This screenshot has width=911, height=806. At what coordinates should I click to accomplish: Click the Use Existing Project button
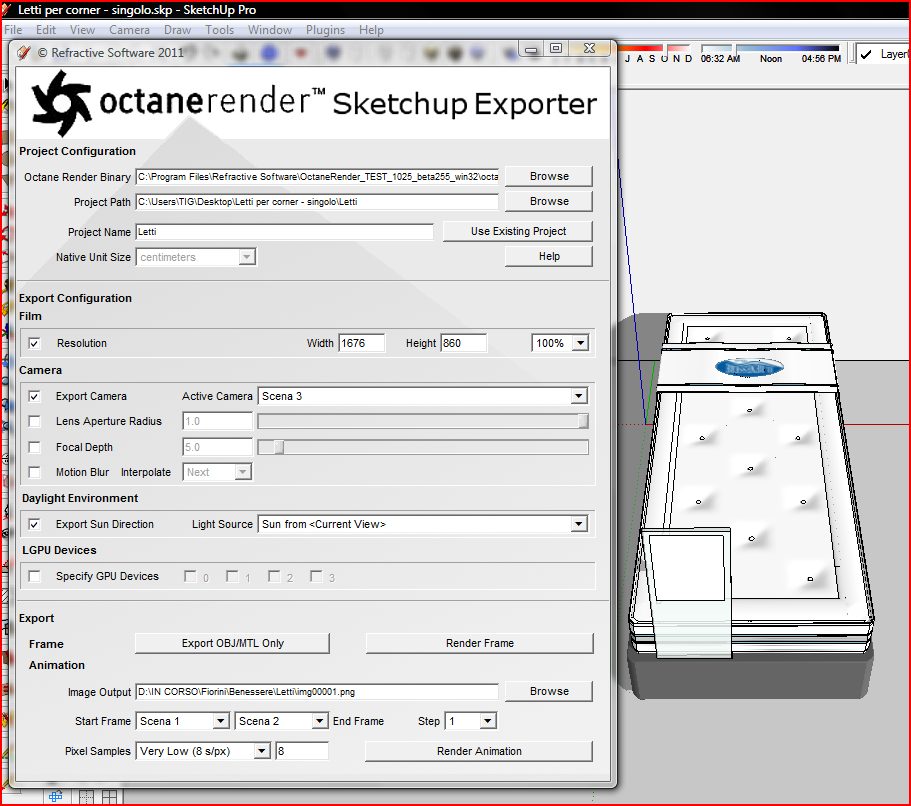tap(518, 231)
